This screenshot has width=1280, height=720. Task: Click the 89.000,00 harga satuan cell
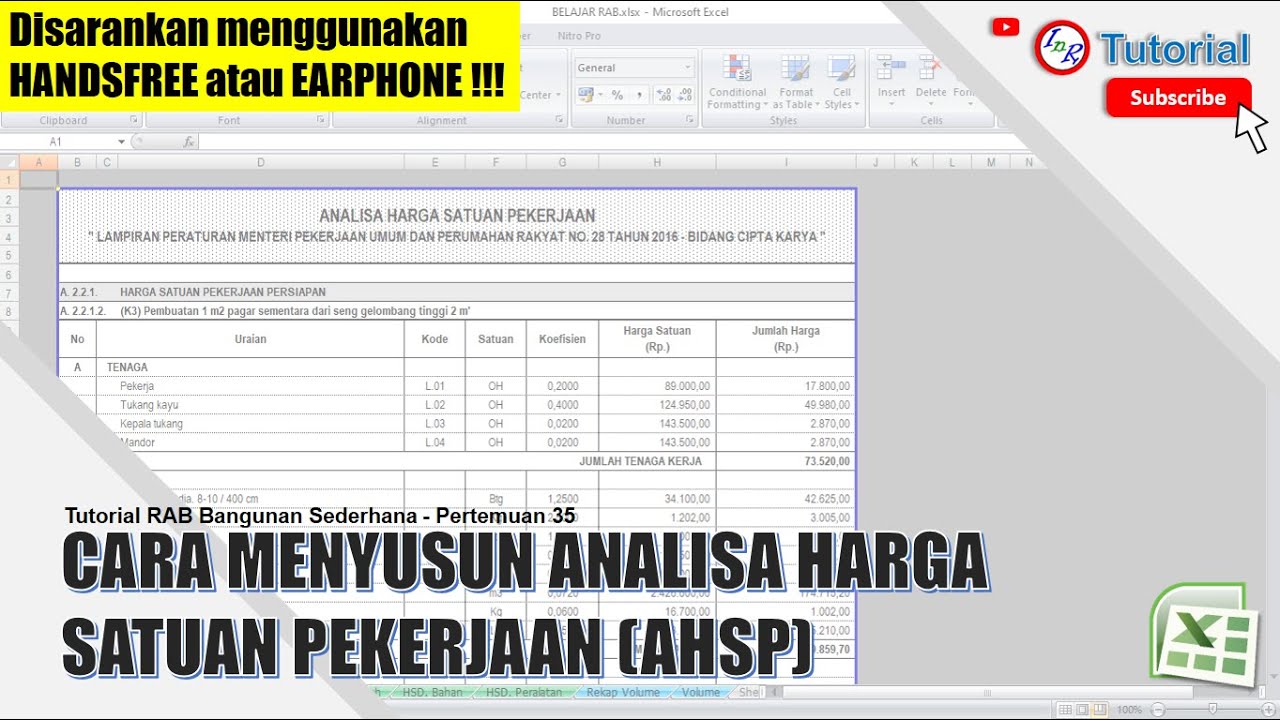point(657,386)
